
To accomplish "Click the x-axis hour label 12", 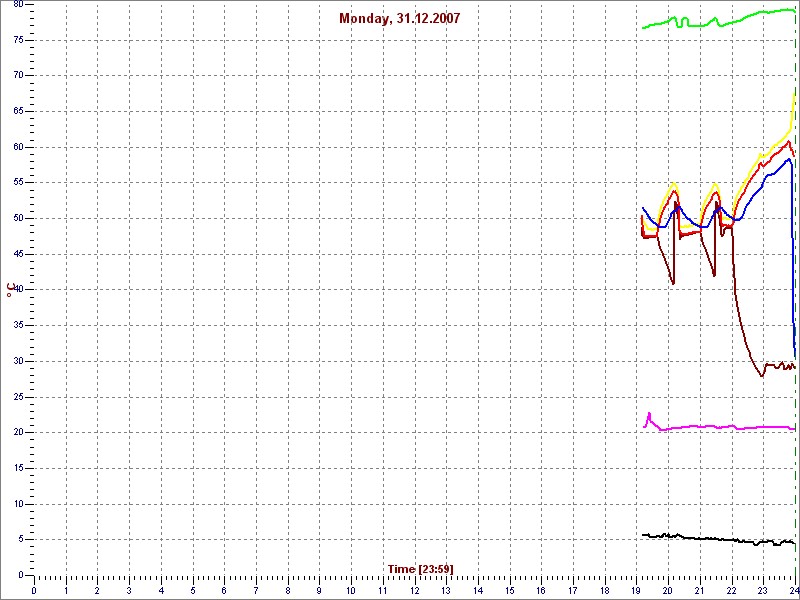I will tap(415, 592).
